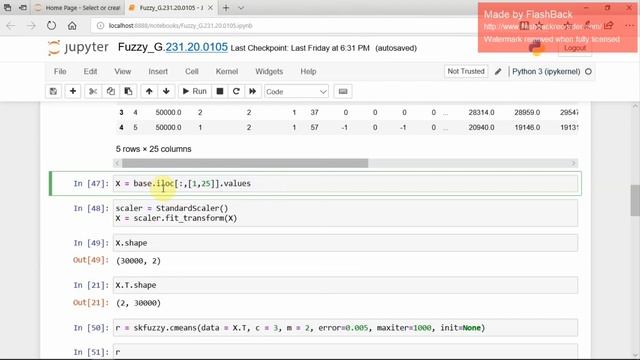Open the Edit menu
640x360 pixels.
pos(90,71)
